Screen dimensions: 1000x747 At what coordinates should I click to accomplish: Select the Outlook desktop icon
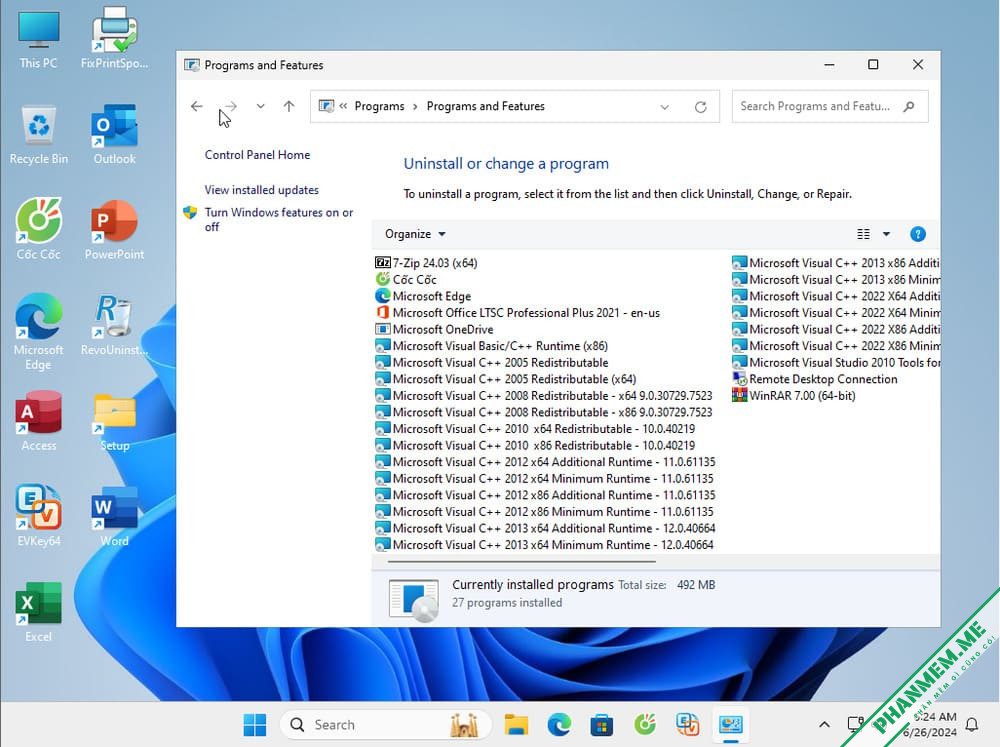click(x=114, y=134)
